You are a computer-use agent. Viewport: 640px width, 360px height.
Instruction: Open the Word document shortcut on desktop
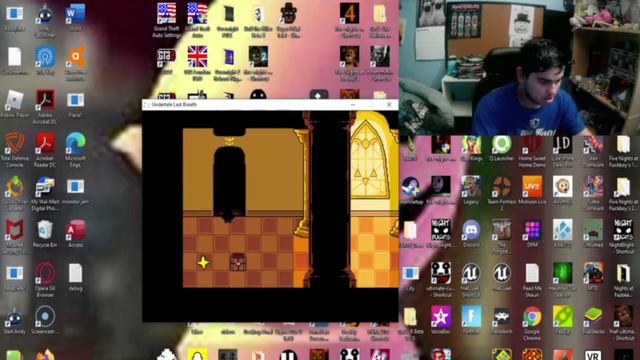click(x=76, y=14)
